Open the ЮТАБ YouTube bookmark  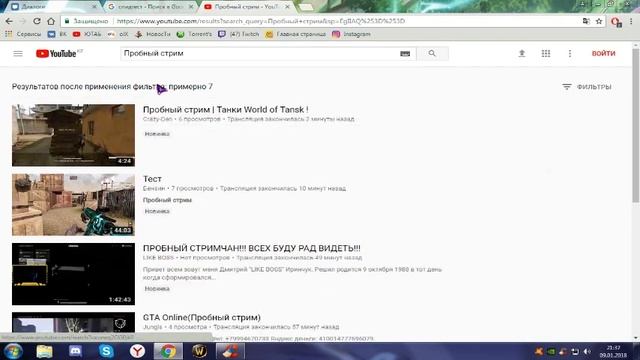(x=87, y=34)
